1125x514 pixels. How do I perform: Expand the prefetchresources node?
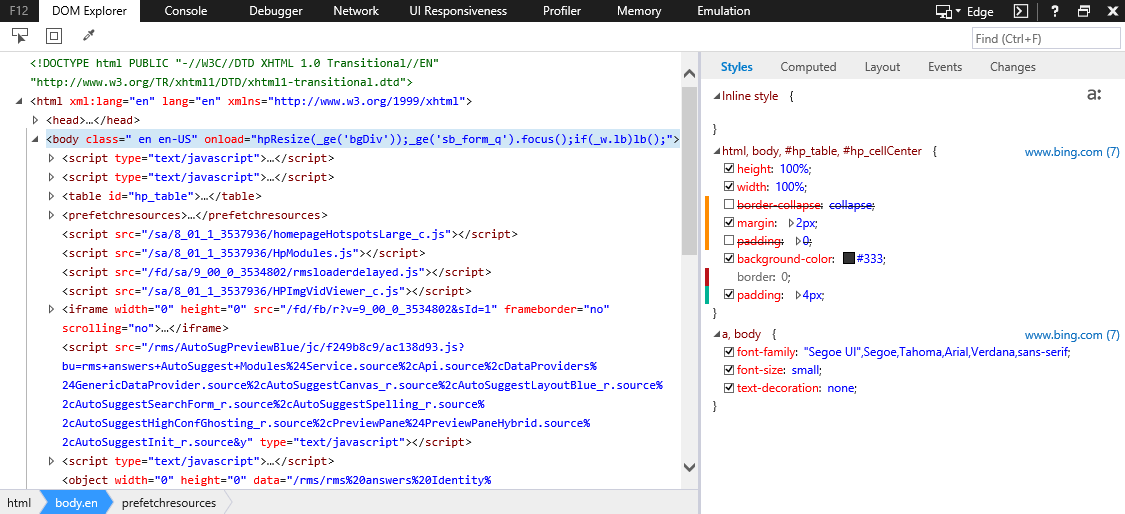pyautogui.click(x=52, y=215)
